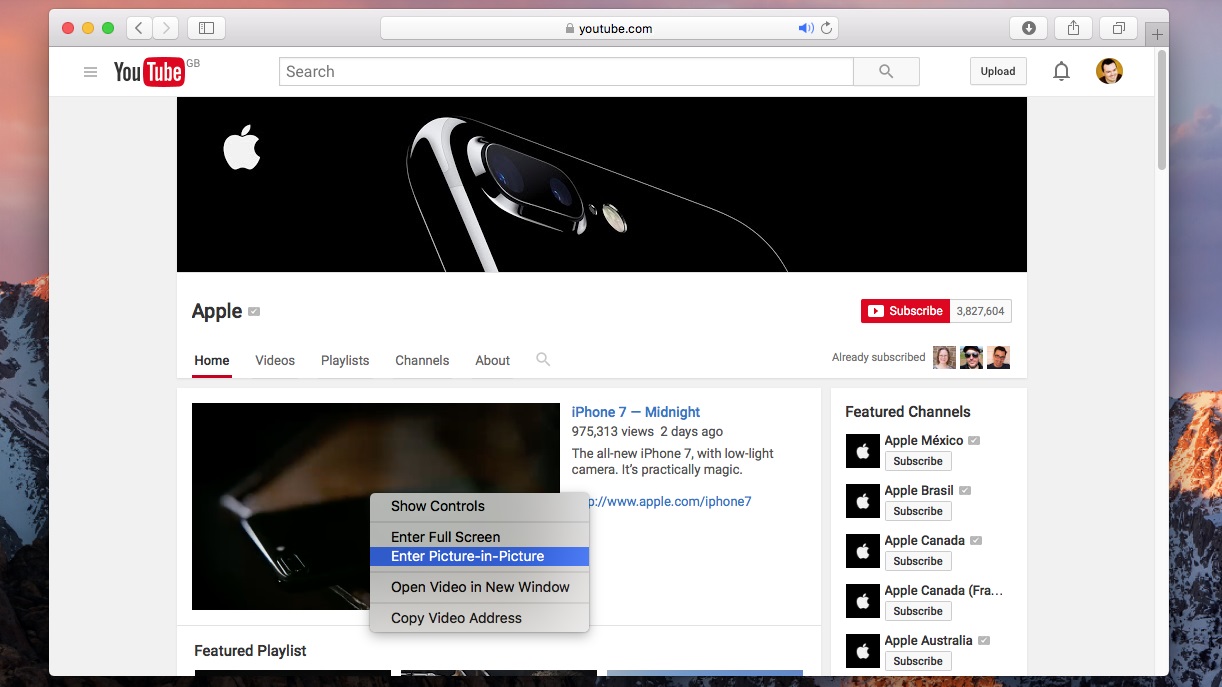Click the address bar showing youtube.com

coord(609,28)
